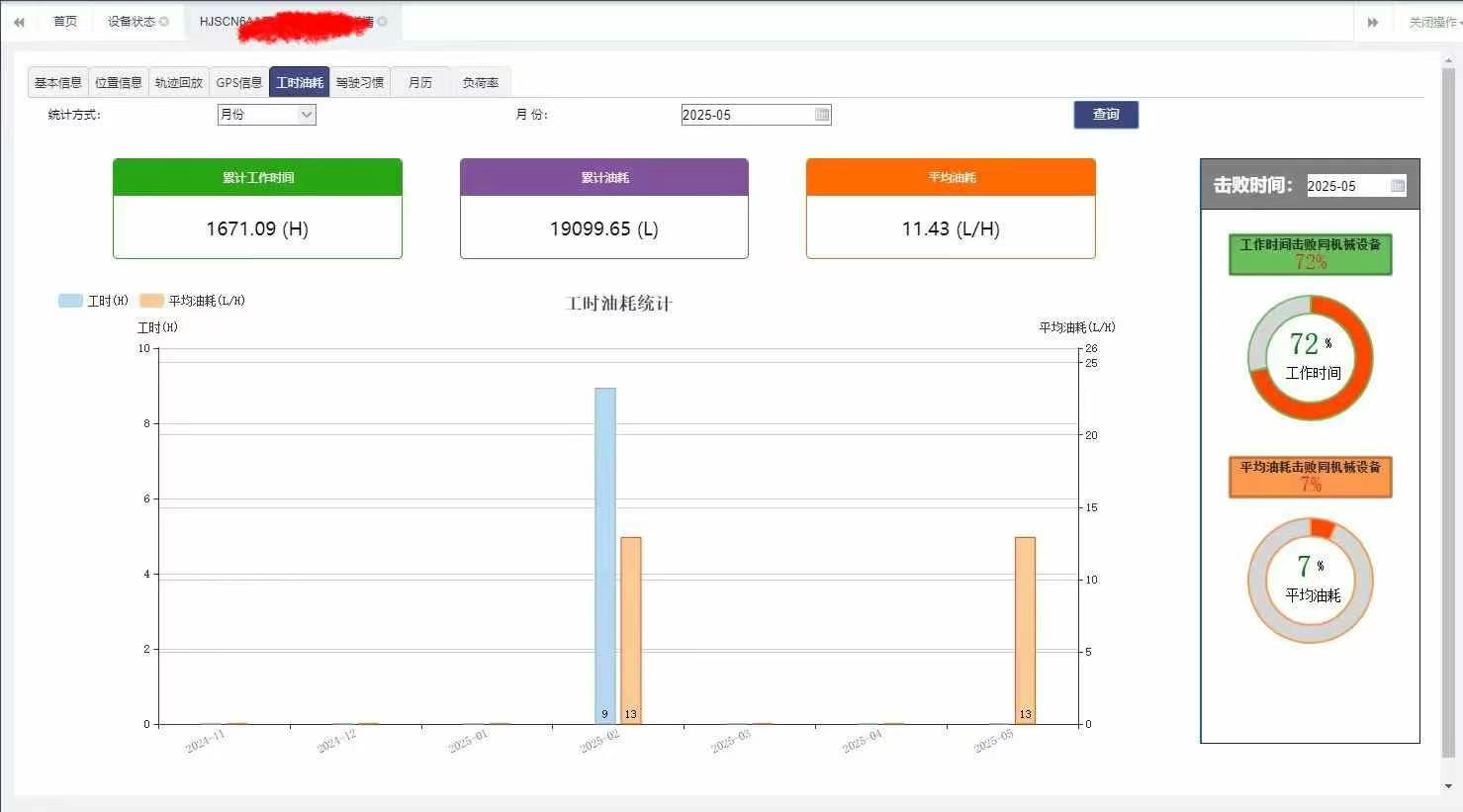Toggle the 平均油耗(L/H) legend series

[192, 301]
